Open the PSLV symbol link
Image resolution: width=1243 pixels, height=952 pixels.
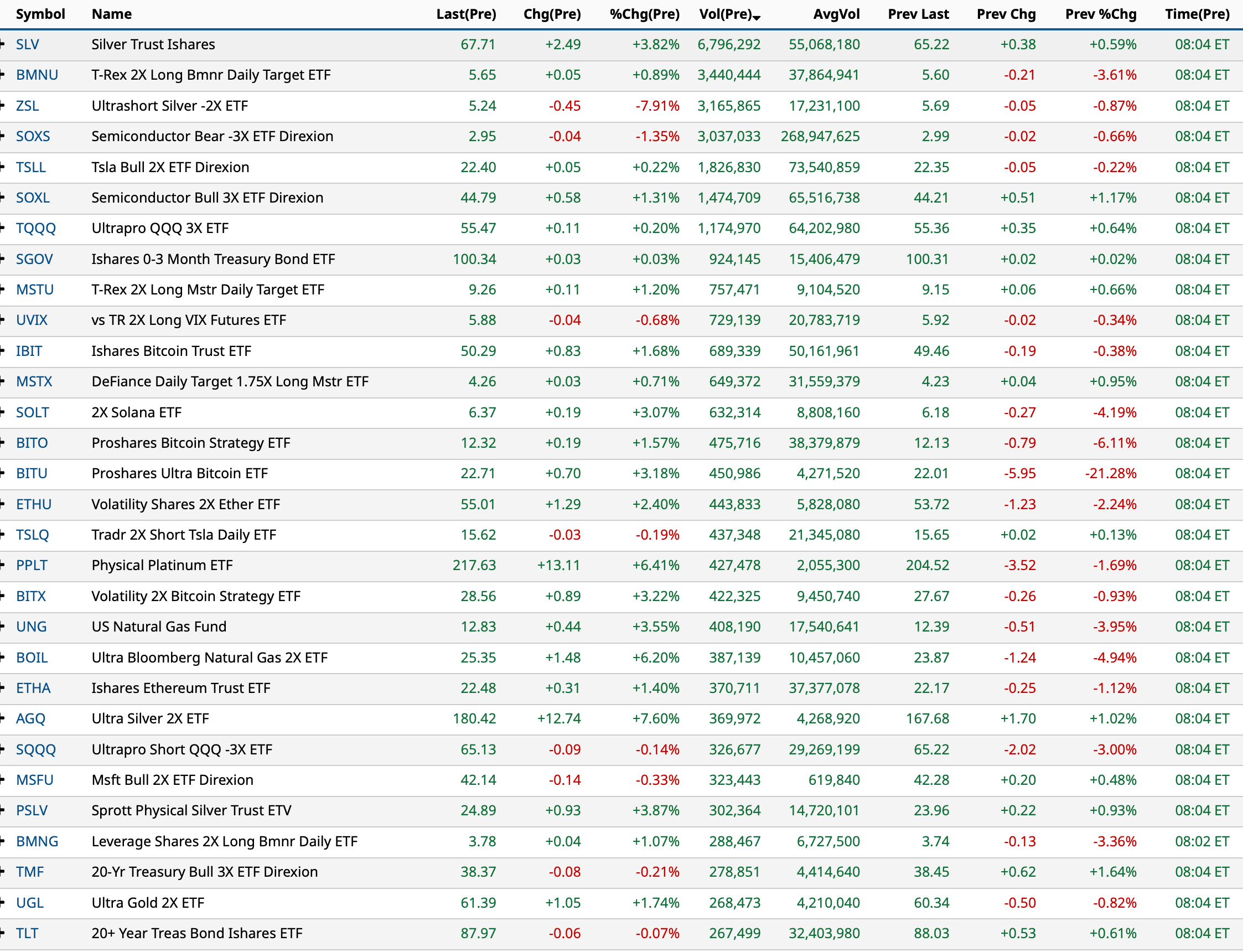pos(32,810)
